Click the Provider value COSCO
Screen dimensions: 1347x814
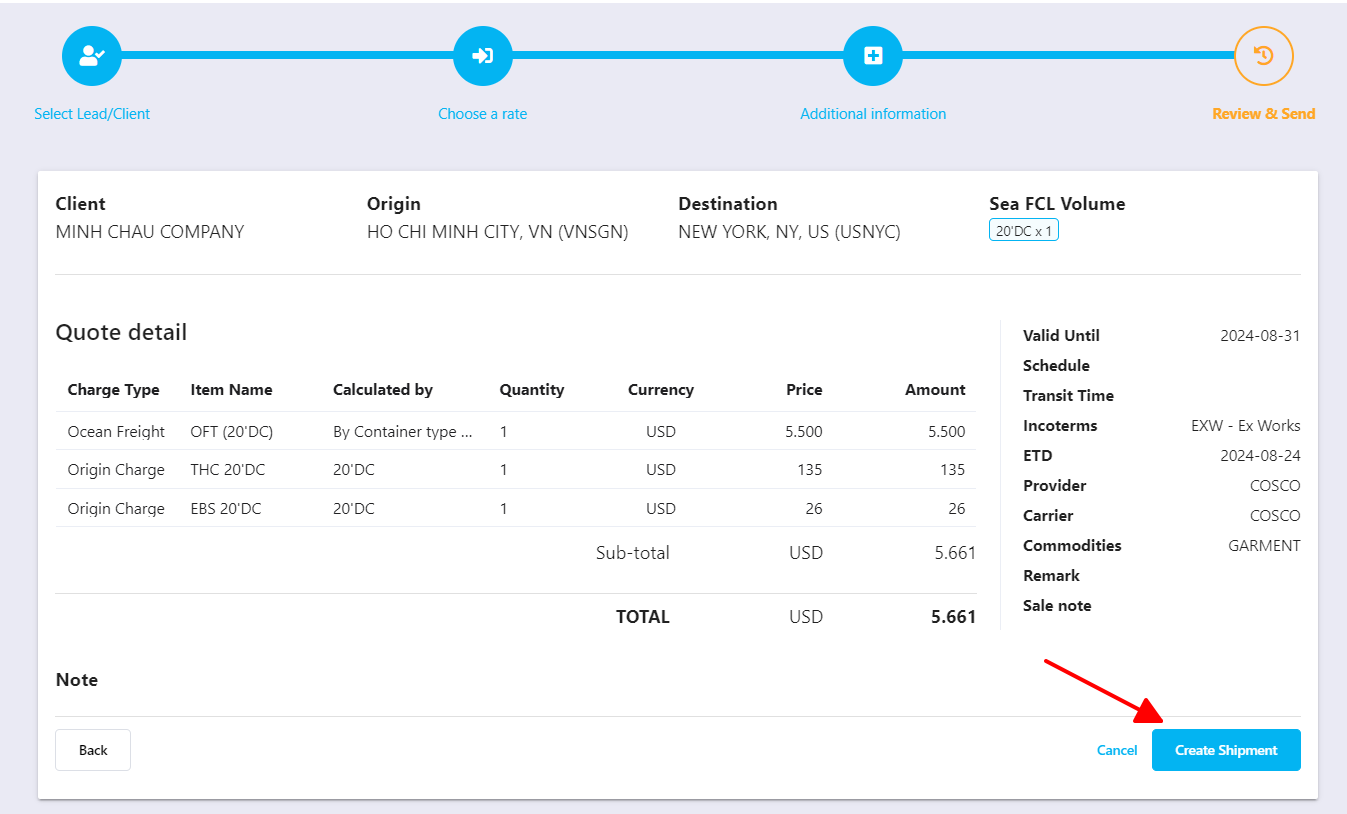click(x=1275, y=486)
